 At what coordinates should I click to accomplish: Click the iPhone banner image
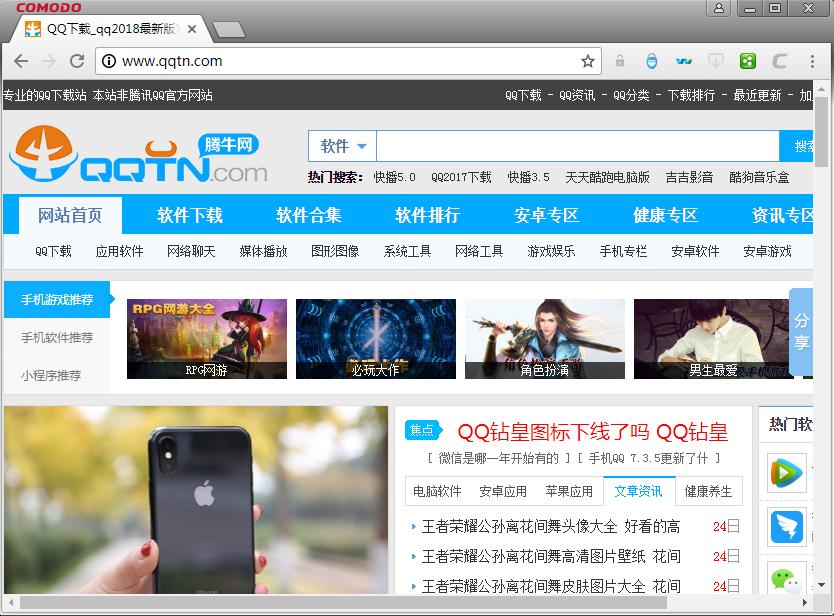click(x=196, y=500)
